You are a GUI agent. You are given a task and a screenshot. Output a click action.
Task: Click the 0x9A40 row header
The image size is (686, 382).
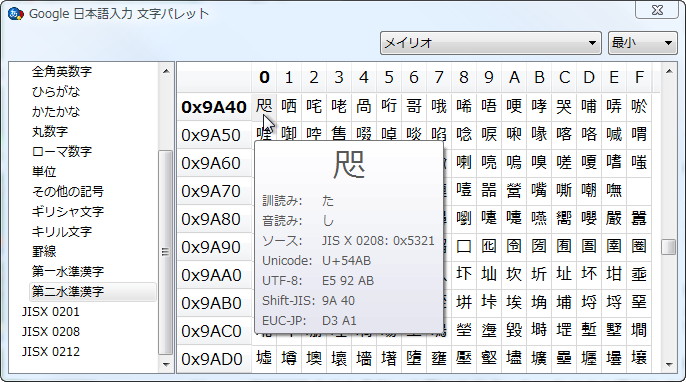[214, 107]
